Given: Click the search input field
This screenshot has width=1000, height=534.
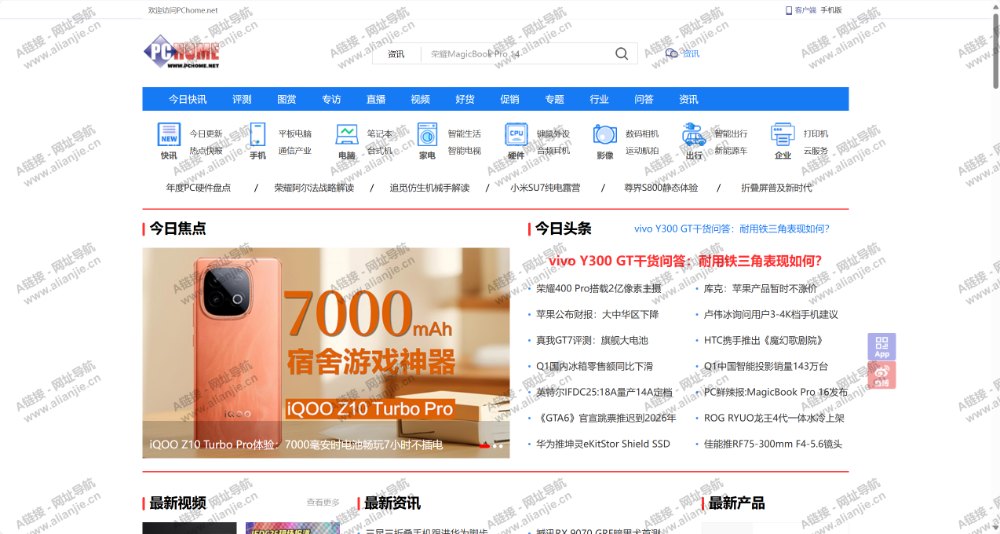Looking at the screenshot, I should point(517,54).
